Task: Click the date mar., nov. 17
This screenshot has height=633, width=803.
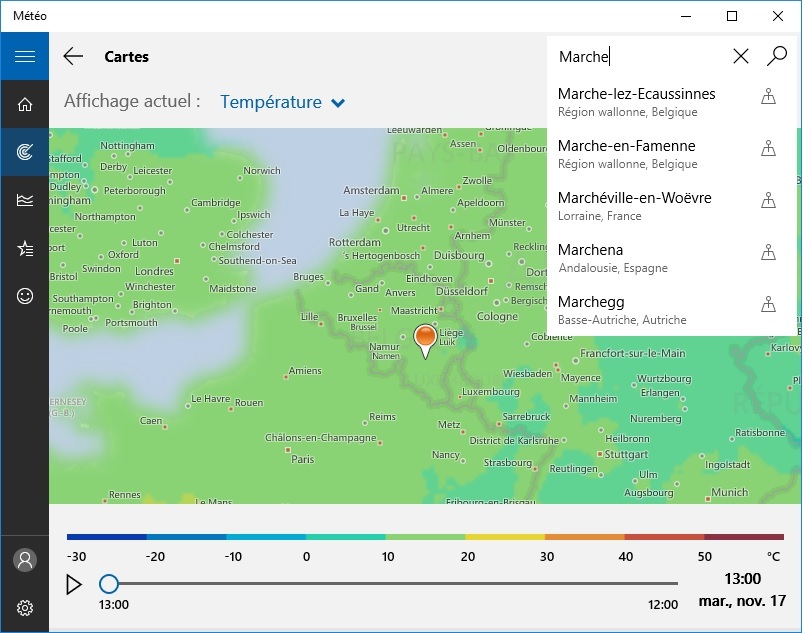Action: click(x=742, y=601)
